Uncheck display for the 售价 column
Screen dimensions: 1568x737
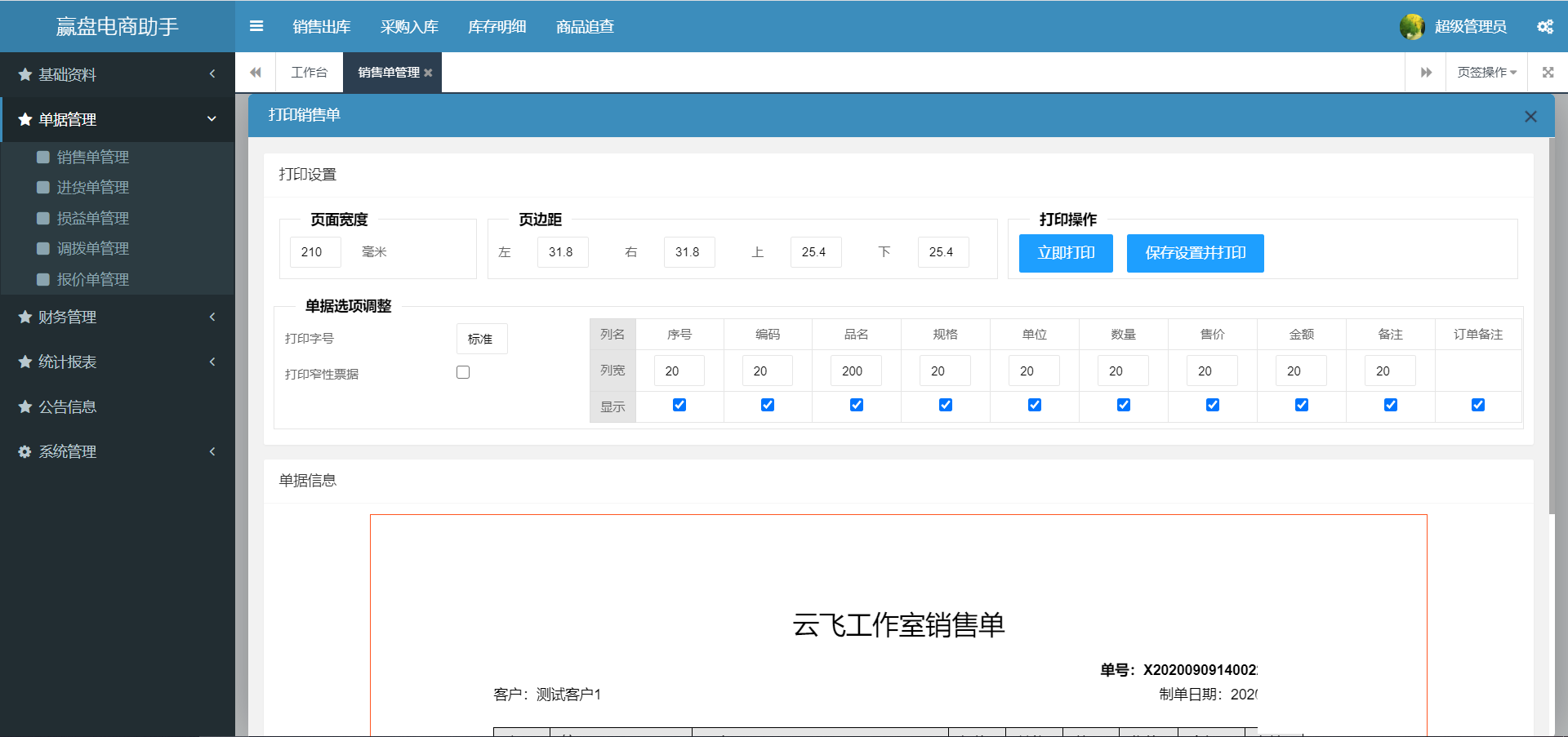(1213, 405)
